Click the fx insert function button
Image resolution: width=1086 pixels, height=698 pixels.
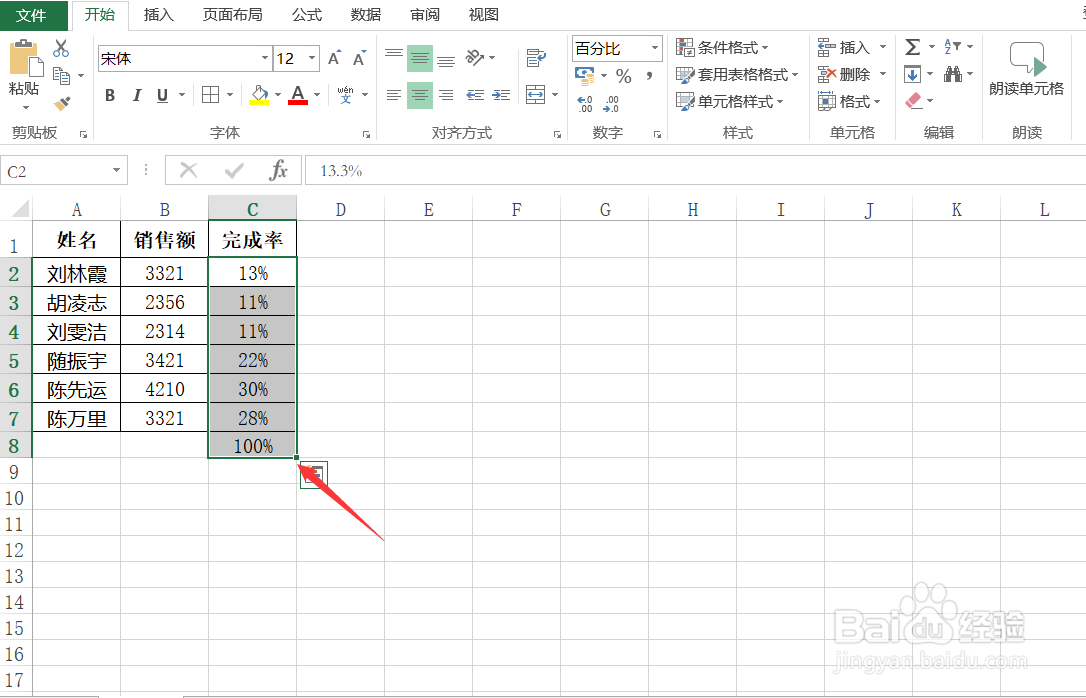[278, 170]
